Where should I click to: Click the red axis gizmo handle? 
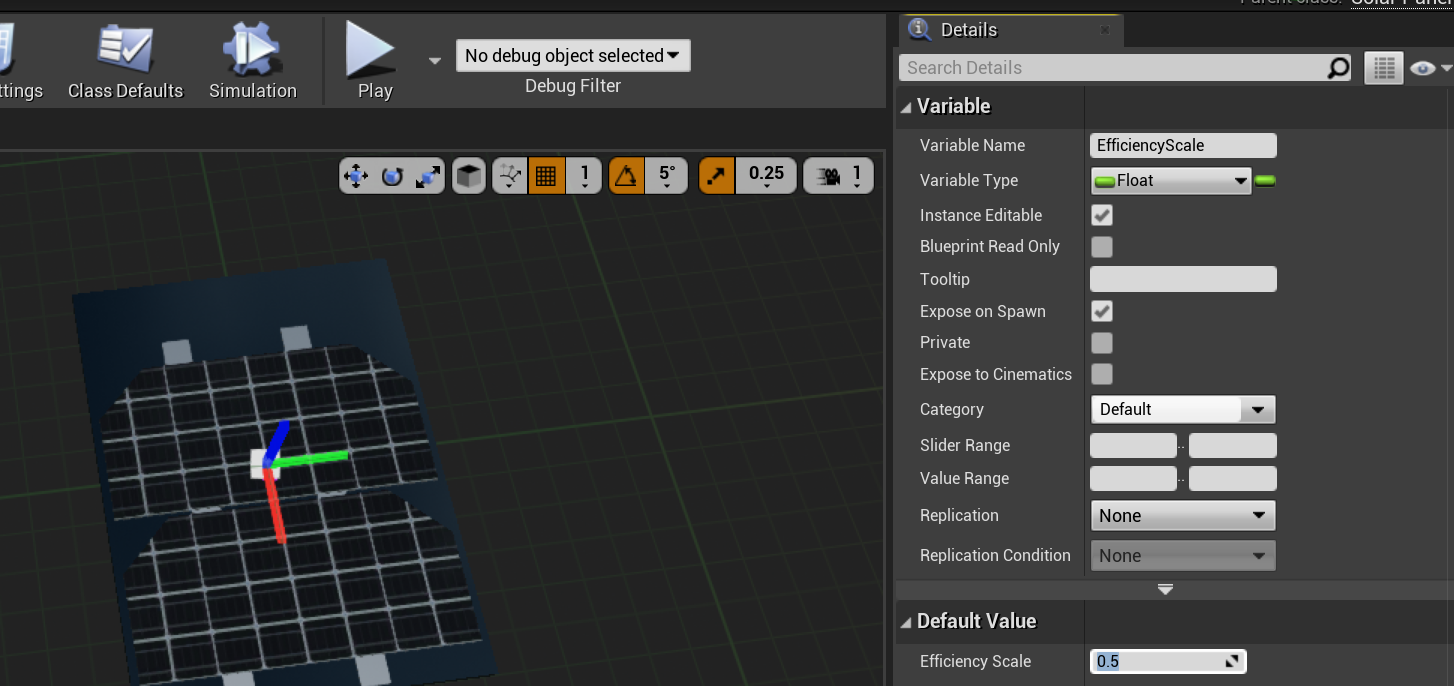275,507
